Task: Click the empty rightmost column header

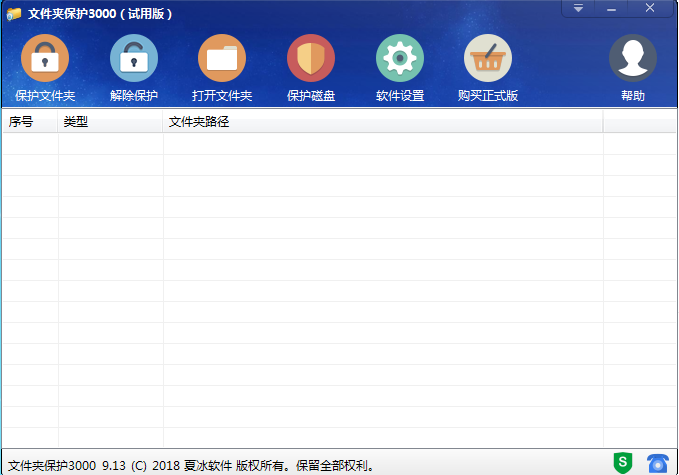Action: click(x=640, y=122)
